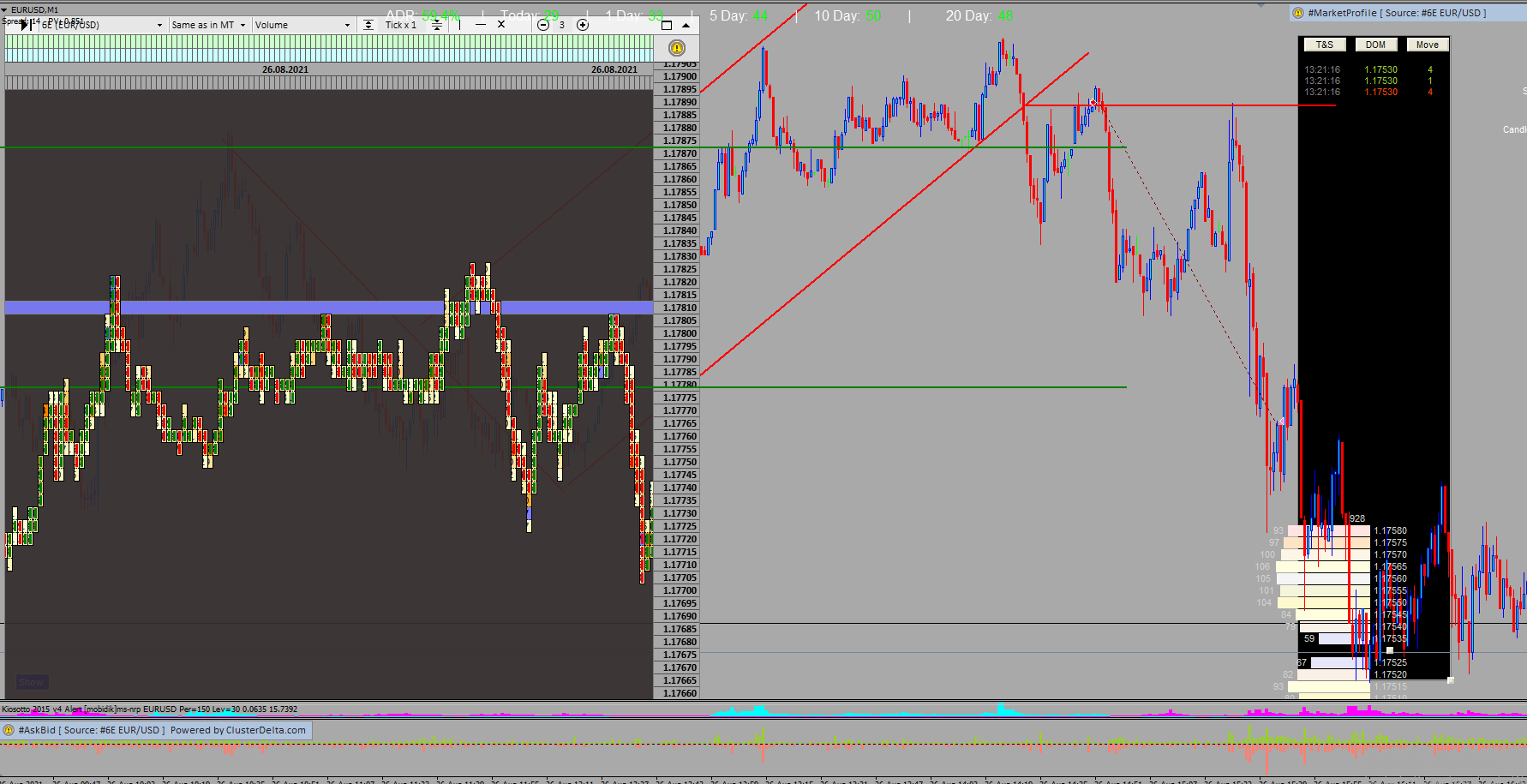
Task: Click the 106 volume value in market profile
Action: (1262, 566)
